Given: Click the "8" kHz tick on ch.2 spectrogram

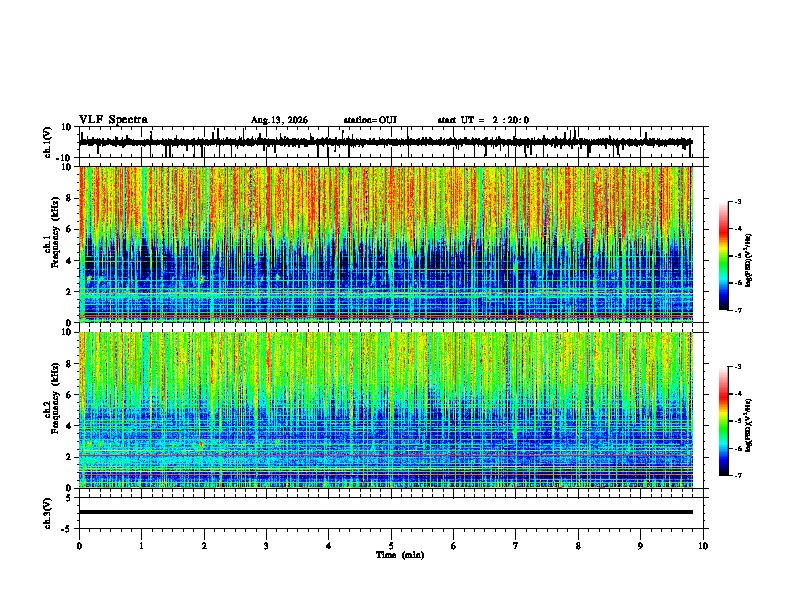Looking at the screenshot, I should 70,364.
